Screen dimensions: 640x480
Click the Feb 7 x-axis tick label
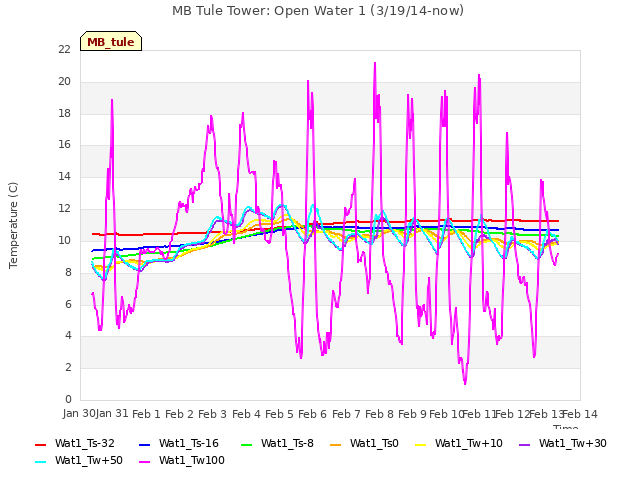pyautogui.click(x=346, y=414)
